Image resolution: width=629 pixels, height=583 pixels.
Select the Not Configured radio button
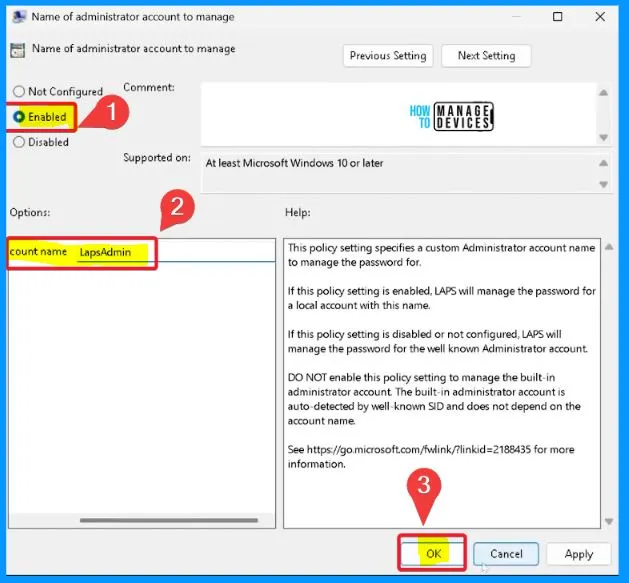18,91
